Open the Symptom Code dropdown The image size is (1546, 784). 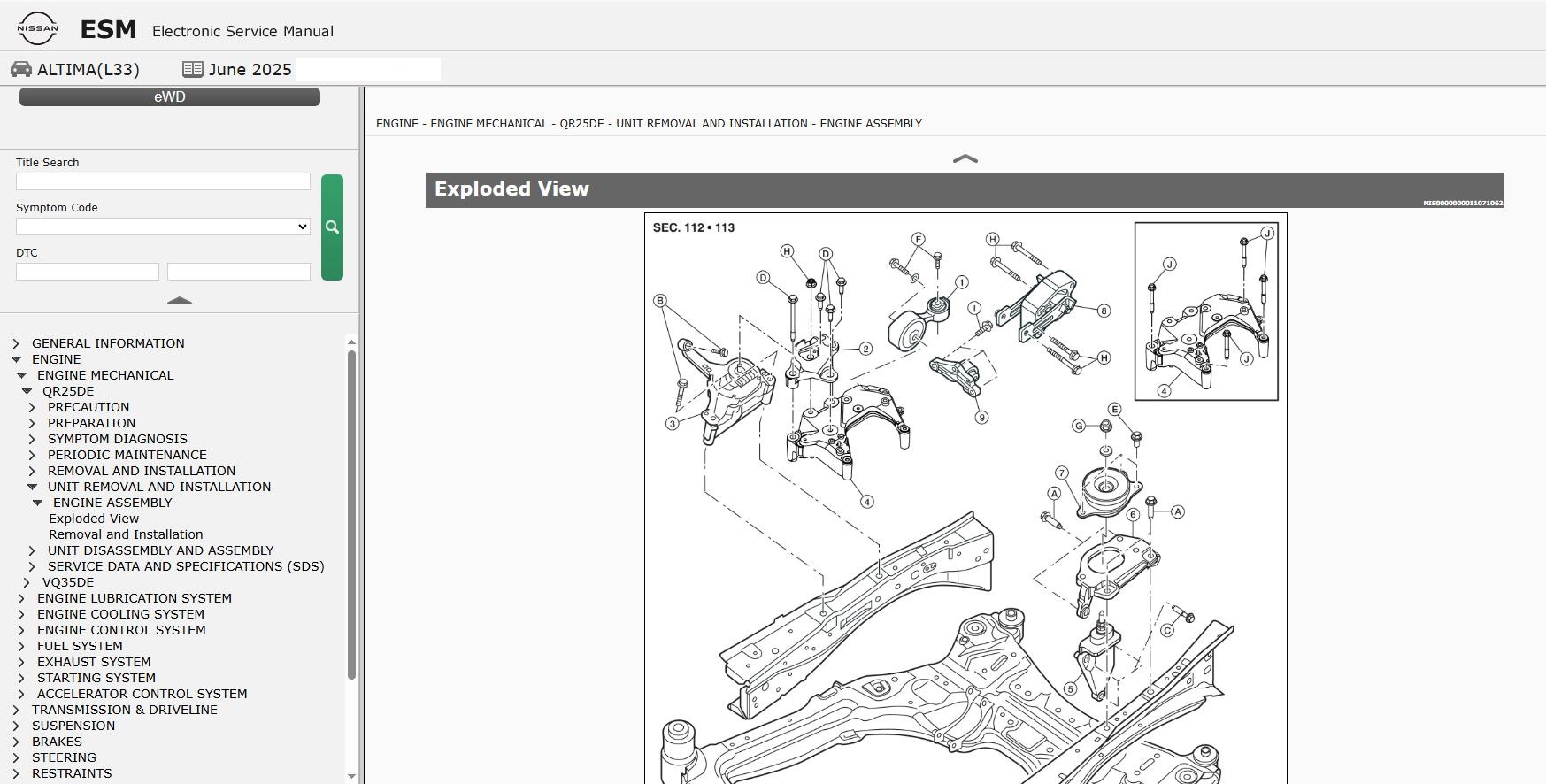coord(163,227)
